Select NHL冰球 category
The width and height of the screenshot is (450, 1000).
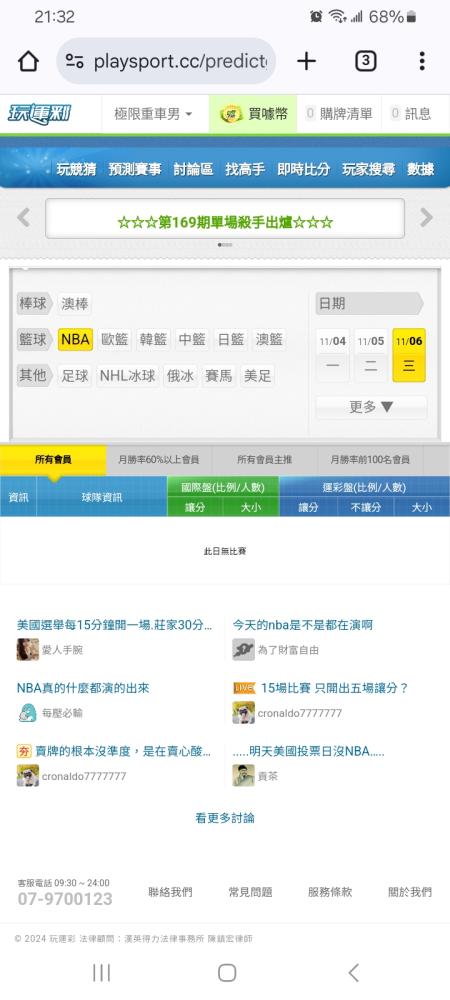127,376
